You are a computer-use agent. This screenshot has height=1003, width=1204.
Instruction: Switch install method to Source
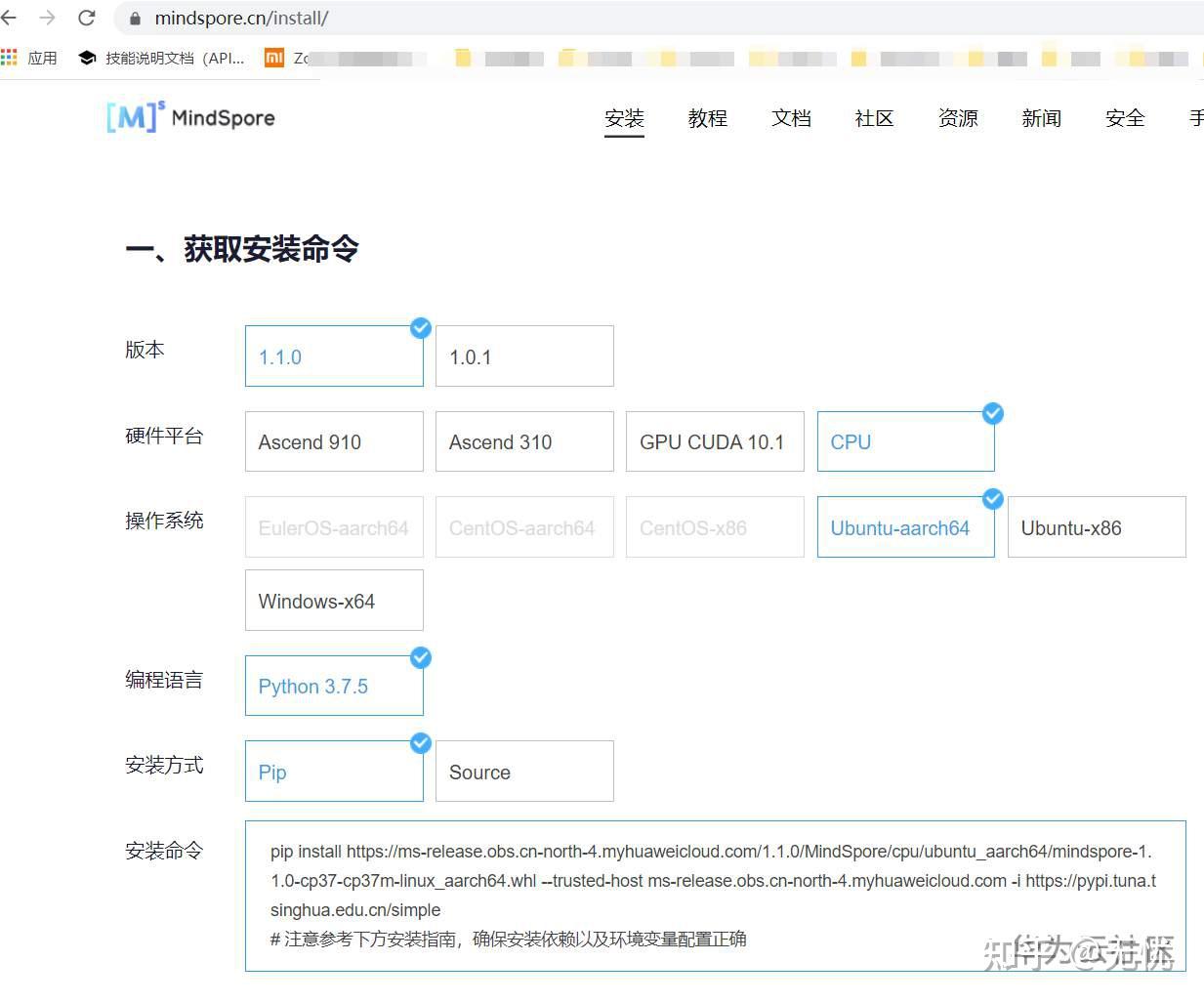tap(523, 771)
